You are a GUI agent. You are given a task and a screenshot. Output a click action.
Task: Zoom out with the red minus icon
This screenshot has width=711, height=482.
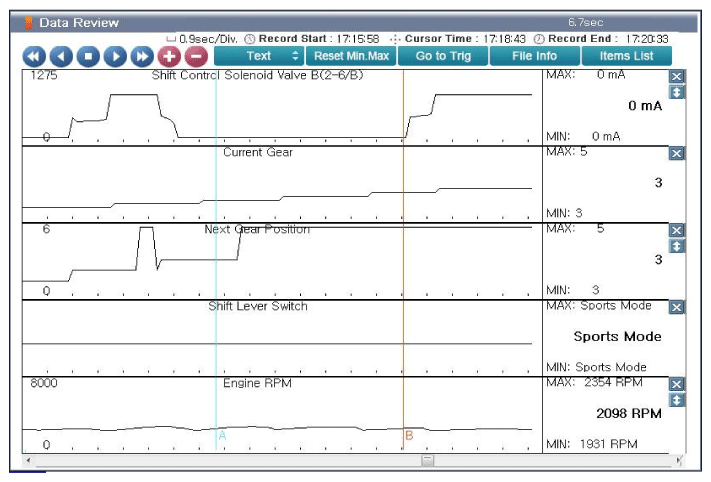tap(196, 57)
